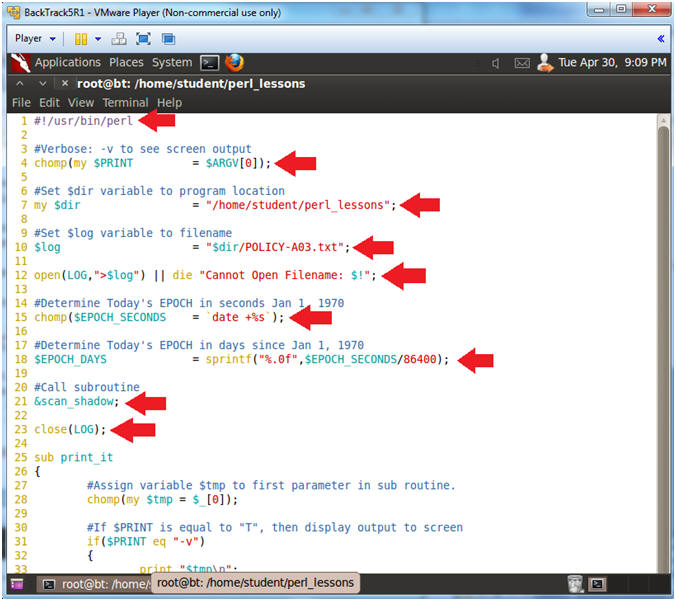
Task: Click the show desktop icon in bottom panel
Action: [17, 585]
